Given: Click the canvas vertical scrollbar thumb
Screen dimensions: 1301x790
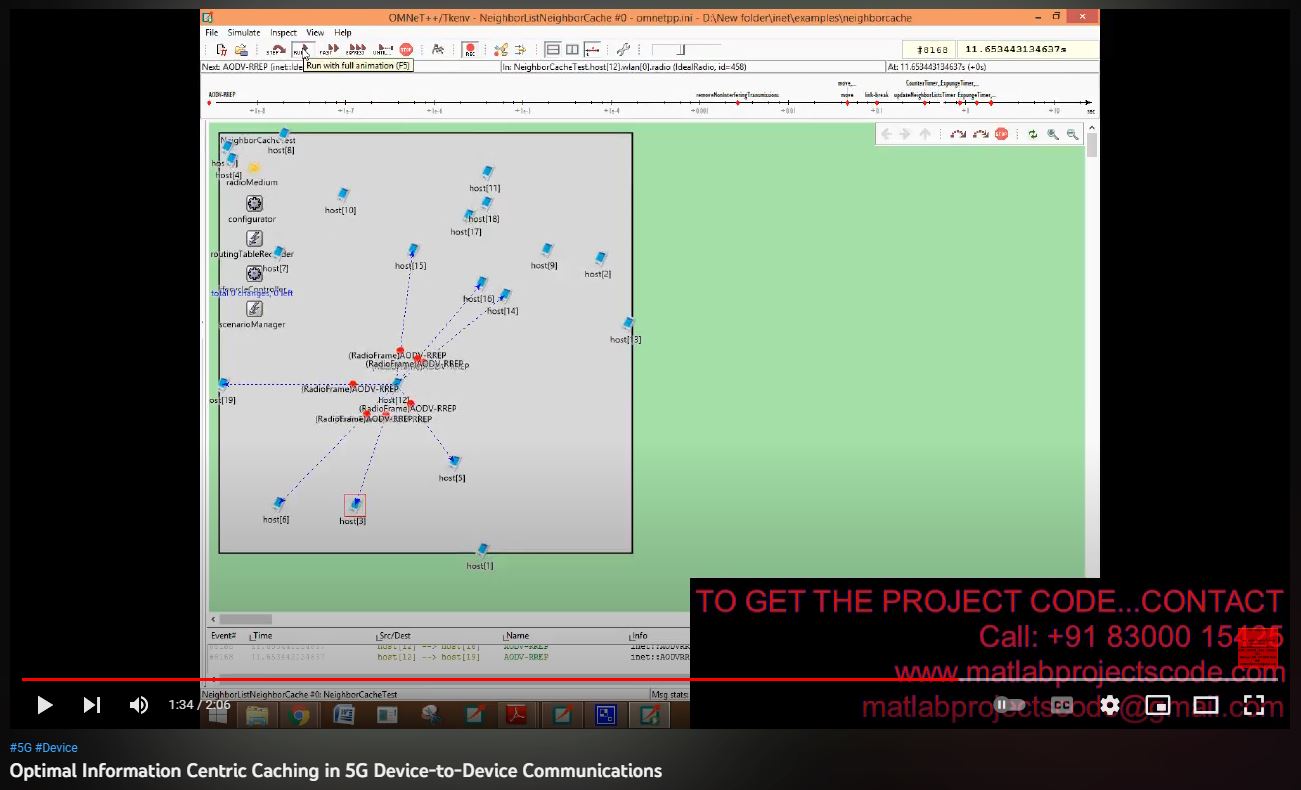Looking at the screenshot, I should coord(1092,146).
